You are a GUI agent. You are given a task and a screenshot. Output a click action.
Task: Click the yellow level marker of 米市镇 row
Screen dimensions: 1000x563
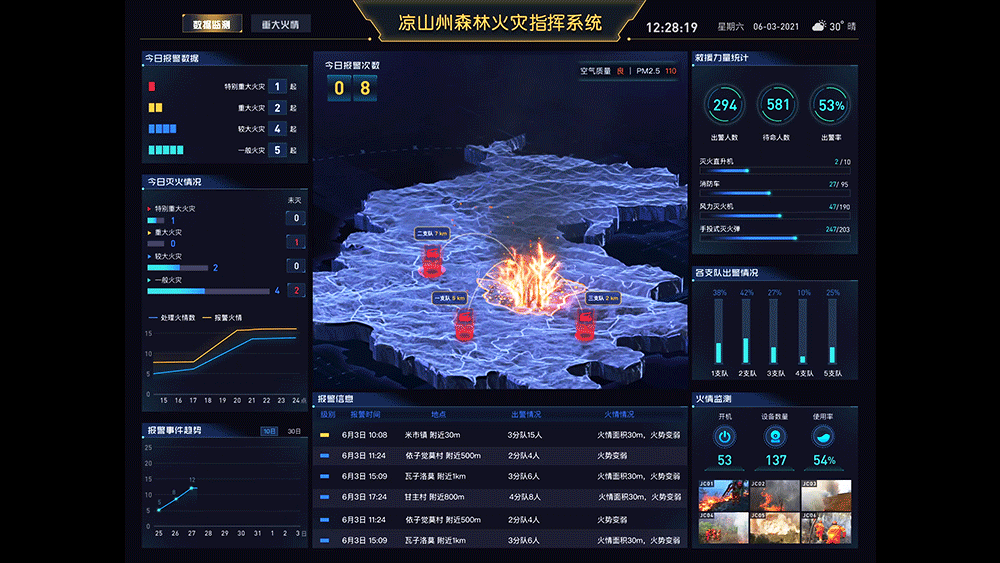(325, 435)
